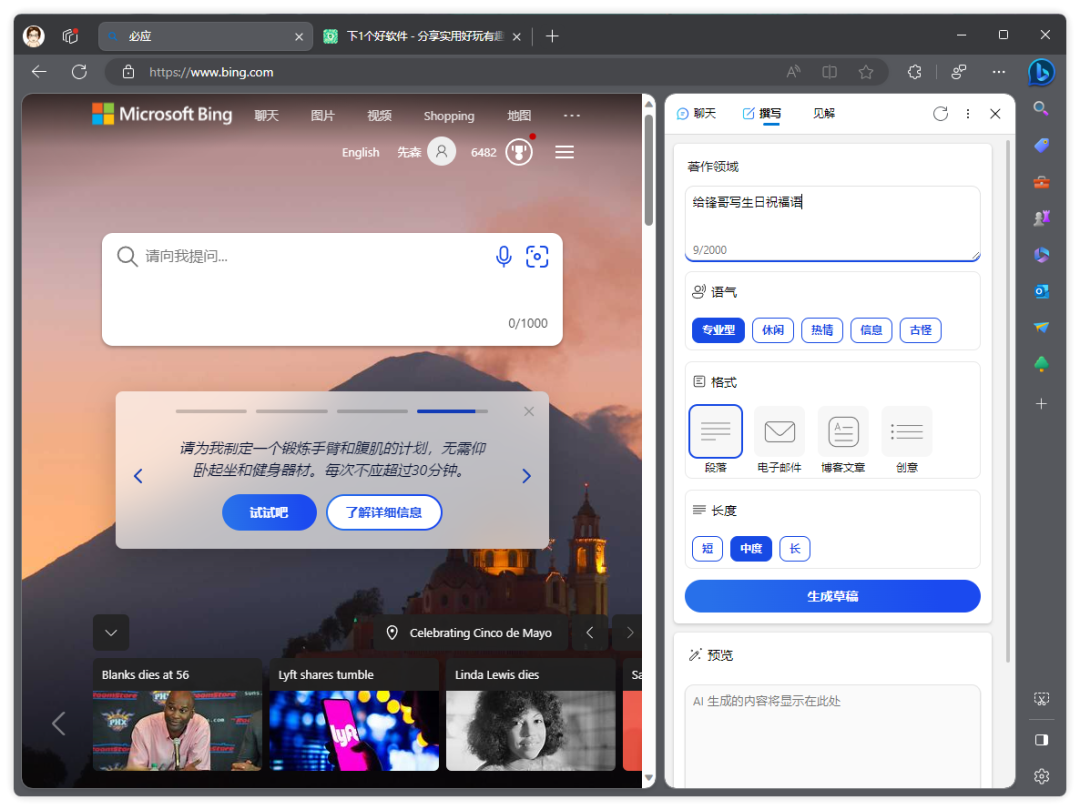The width and height of the screenshot is (1080, 810).
Task: Switch Bing language to English
Action: click(x=360, y=152)
